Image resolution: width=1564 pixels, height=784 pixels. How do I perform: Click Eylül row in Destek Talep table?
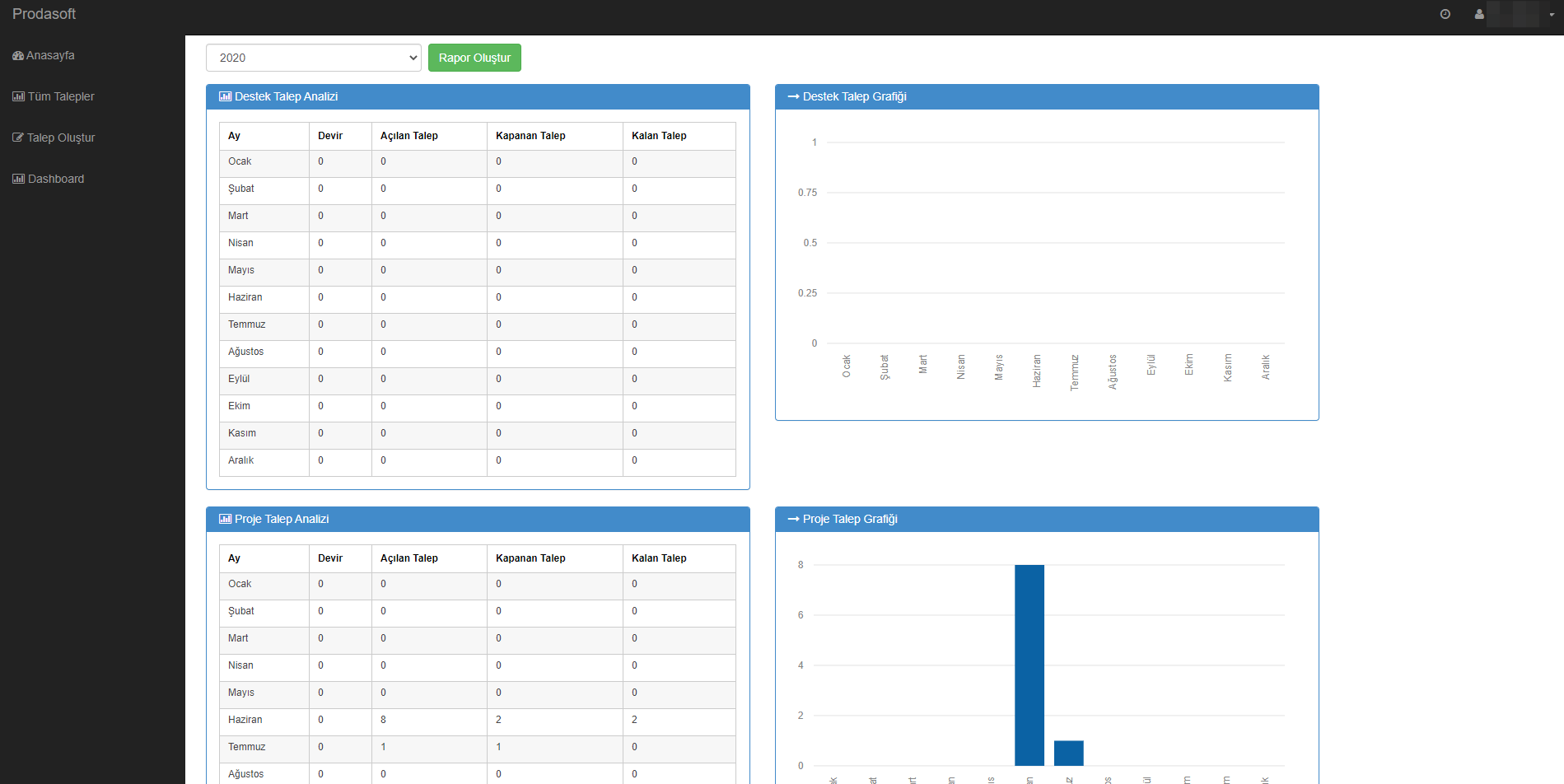478,380
